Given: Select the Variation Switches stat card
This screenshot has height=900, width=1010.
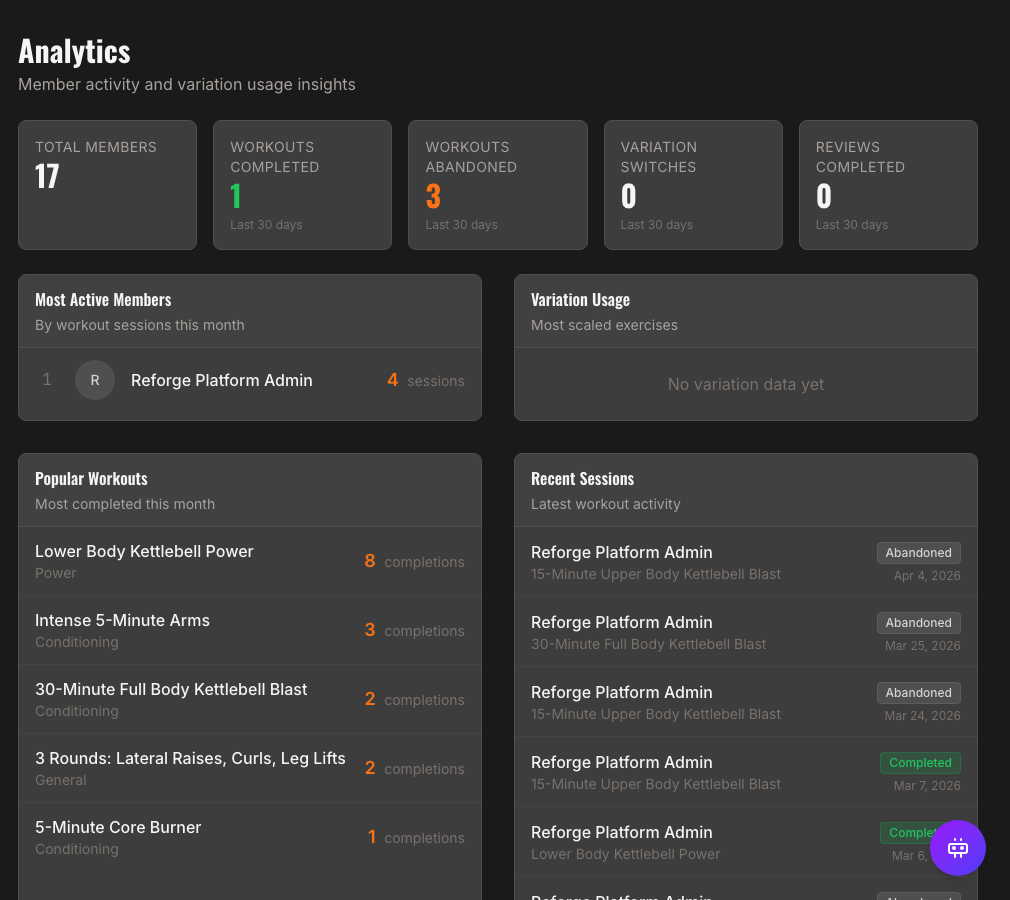Looking at the screenshot, I should [x=693, y=185].
